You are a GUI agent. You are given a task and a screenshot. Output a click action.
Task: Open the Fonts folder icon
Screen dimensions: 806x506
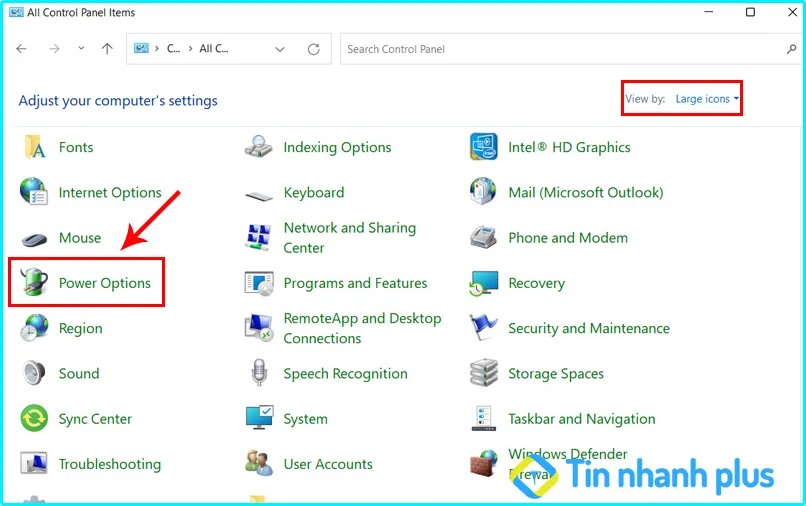[34, 147]
